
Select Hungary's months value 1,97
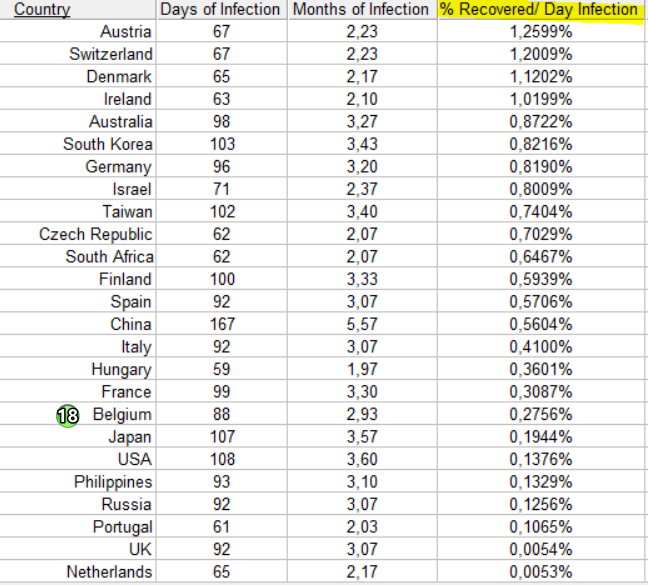tap(362, 369)
